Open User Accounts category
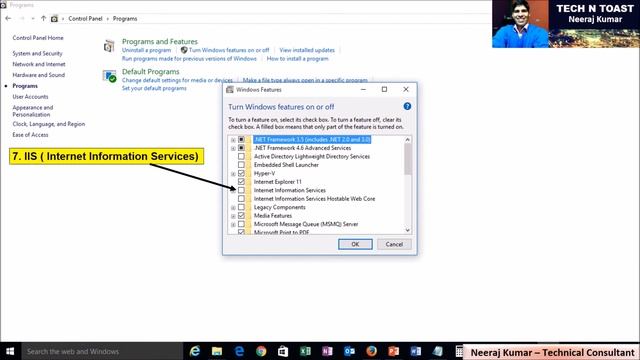This screenshot has width=640, height=360. point(30,97)
